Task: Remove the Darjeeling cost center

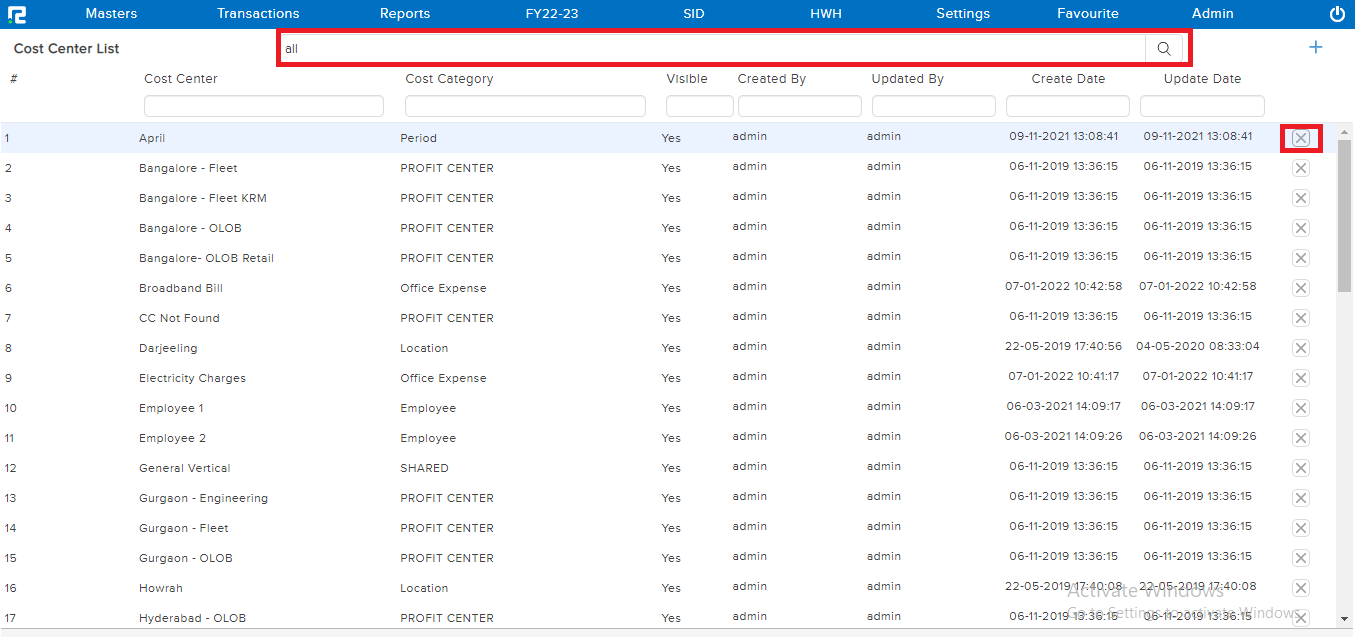Action: point(1300,348)
